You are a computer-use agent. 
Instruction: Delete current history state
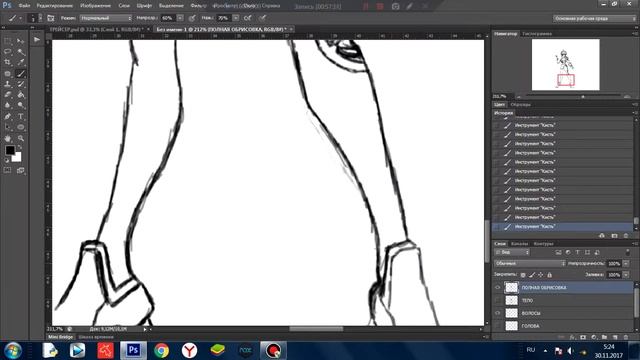tap(626, 236)
